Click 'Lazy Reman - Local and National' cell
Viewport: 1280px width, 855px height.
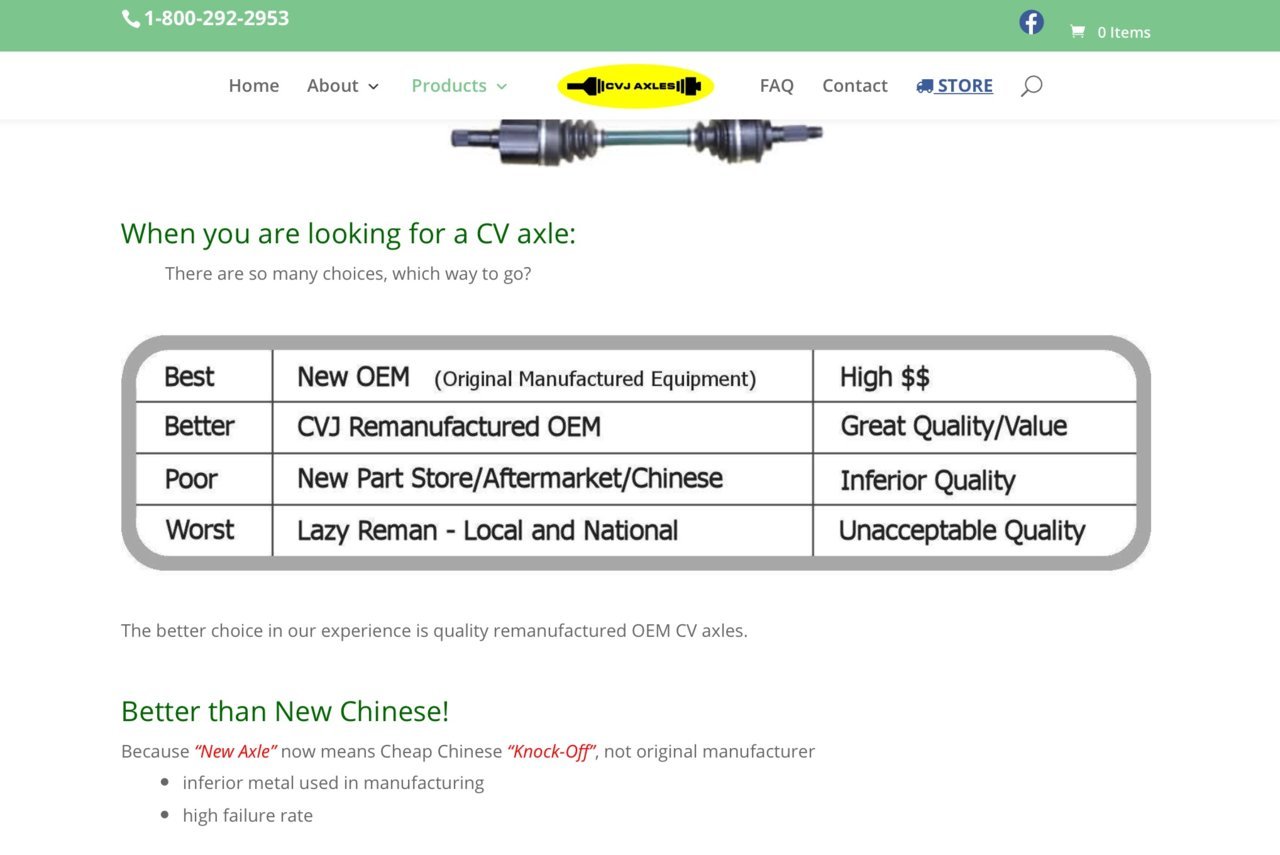pos(543,530)
